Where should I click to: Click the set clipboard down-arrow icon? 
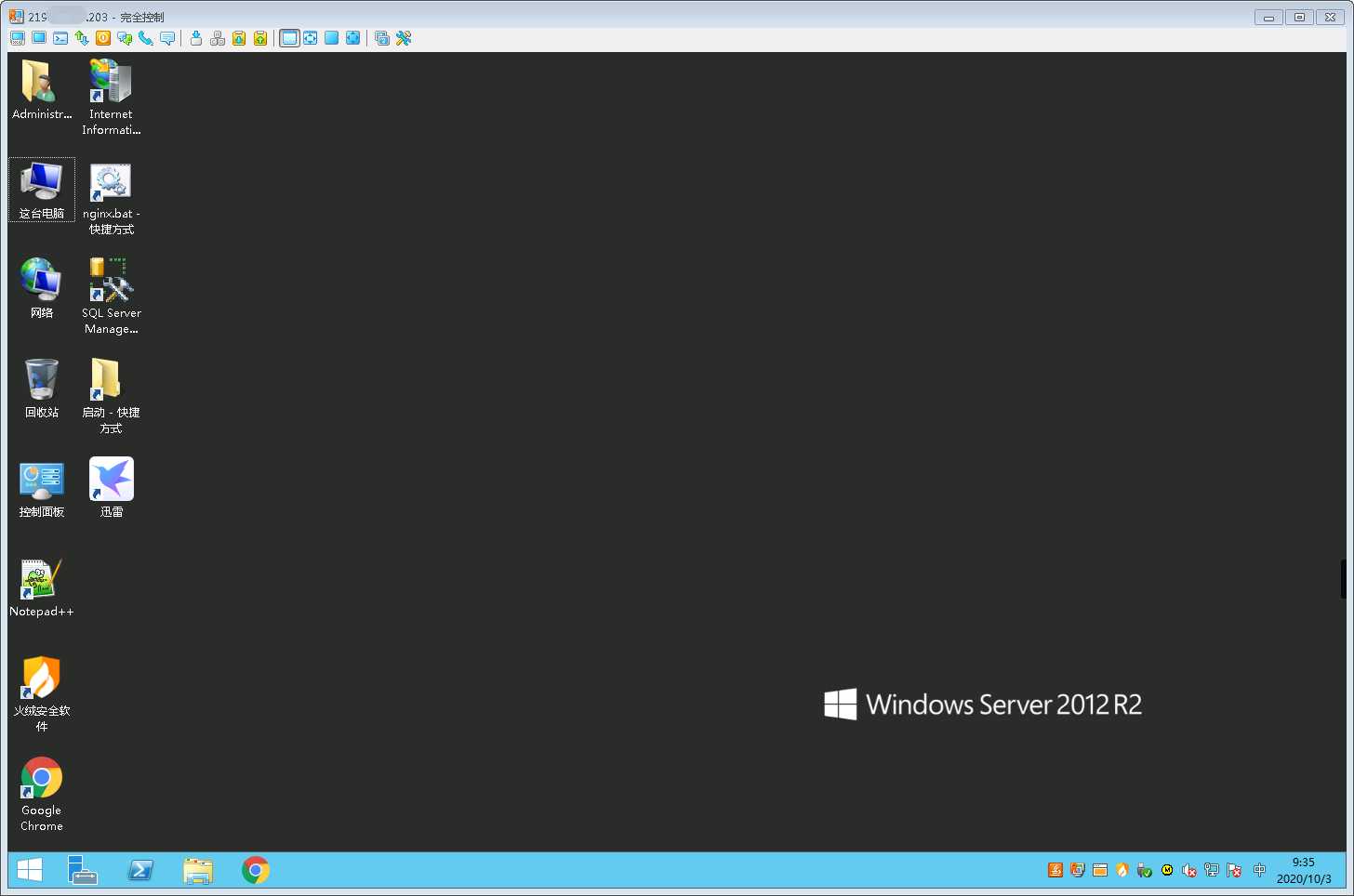coord(239,38)
